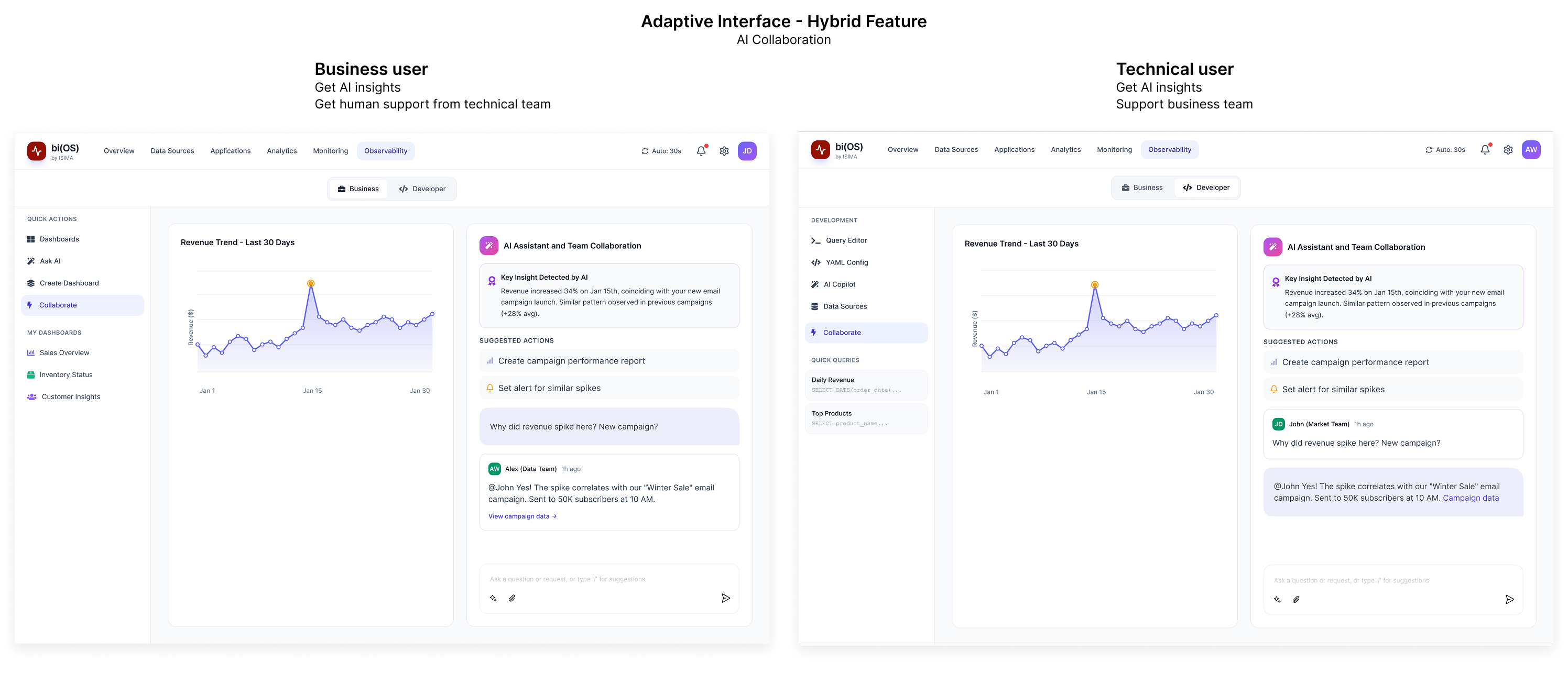1568x673 pixels.
Task: Open Analytics tab in left panel
Action: 281,151
